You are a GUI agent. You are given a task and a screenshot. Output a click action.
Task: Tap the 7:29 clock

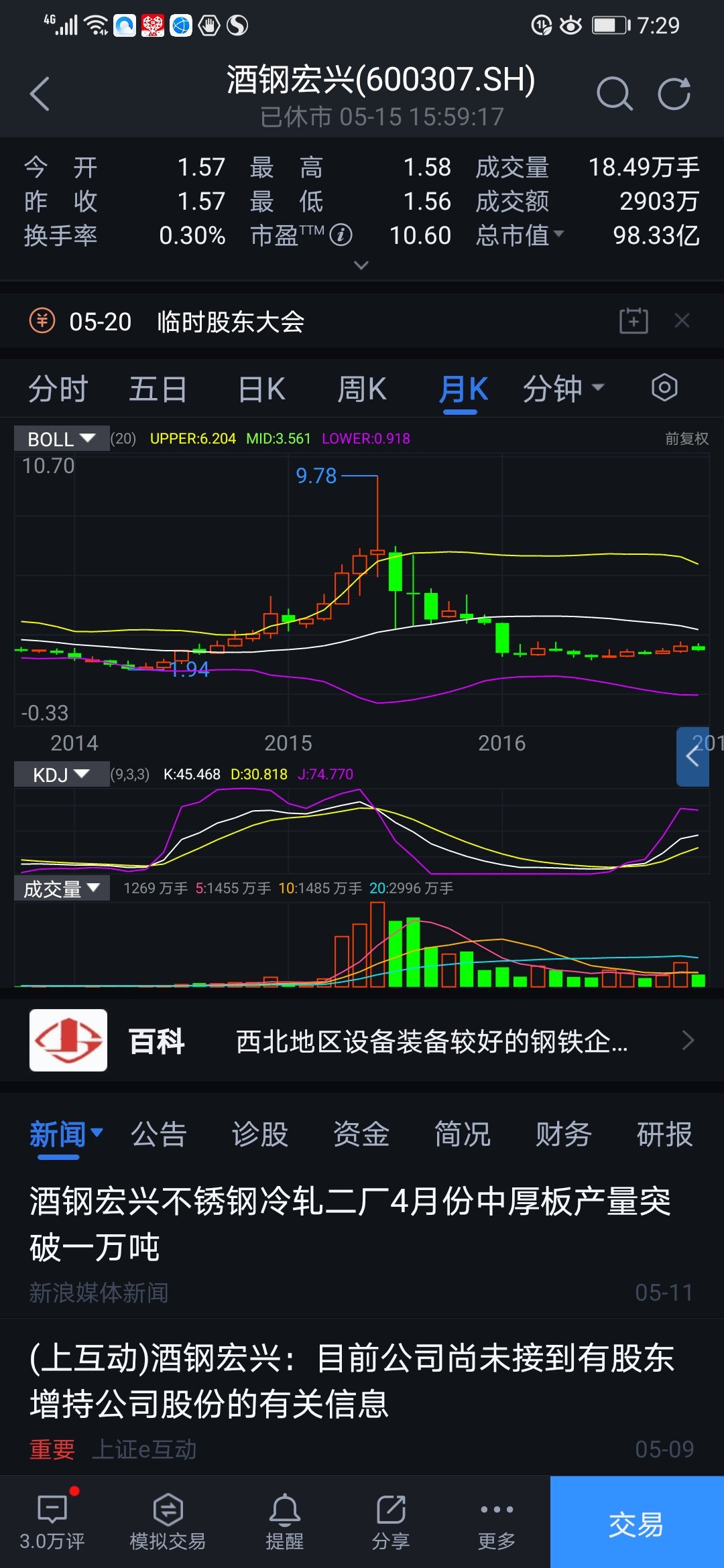click(658, 25)
